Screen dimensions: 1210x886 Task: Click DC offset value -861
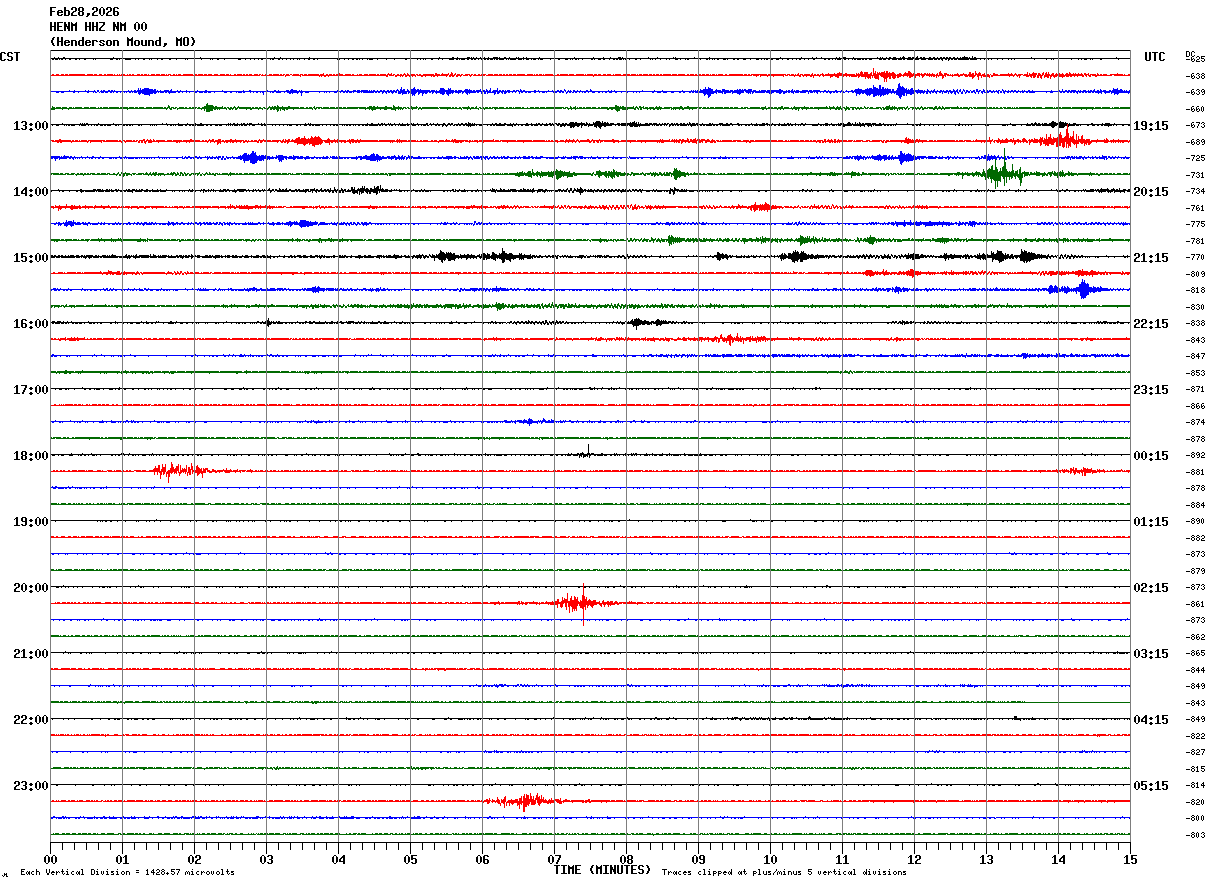tap(1194, 604)
